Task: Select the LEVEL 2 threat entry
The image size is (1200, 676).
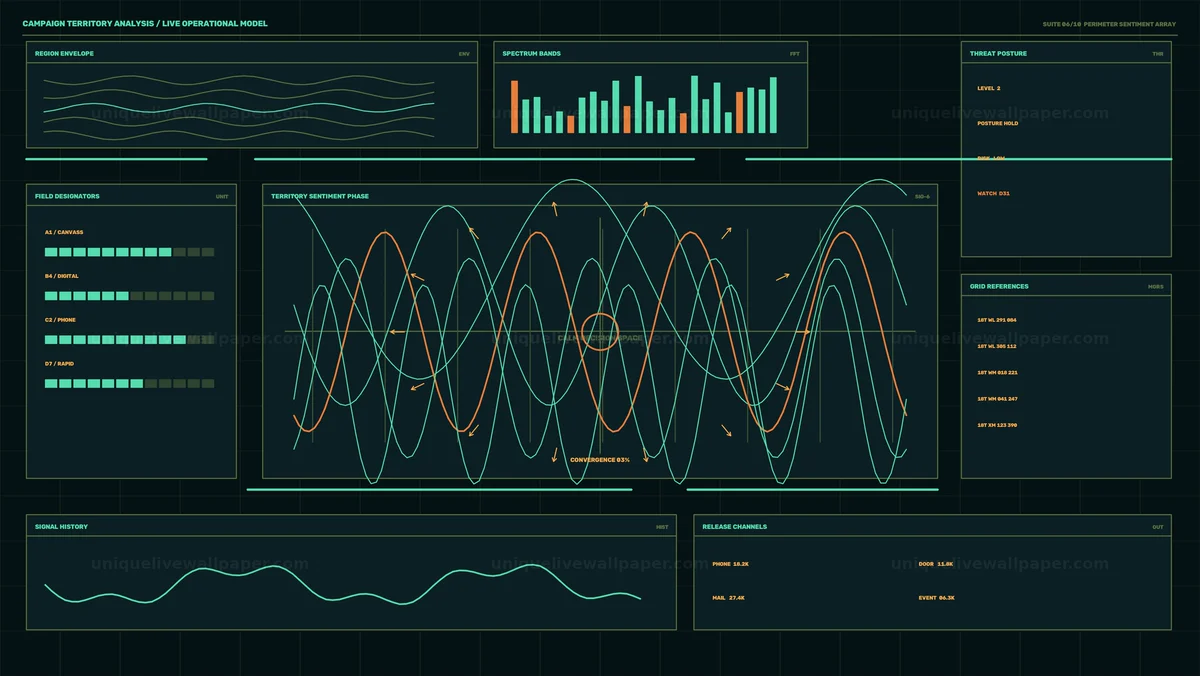Action: pyautogui.click(x=989, y=88)
